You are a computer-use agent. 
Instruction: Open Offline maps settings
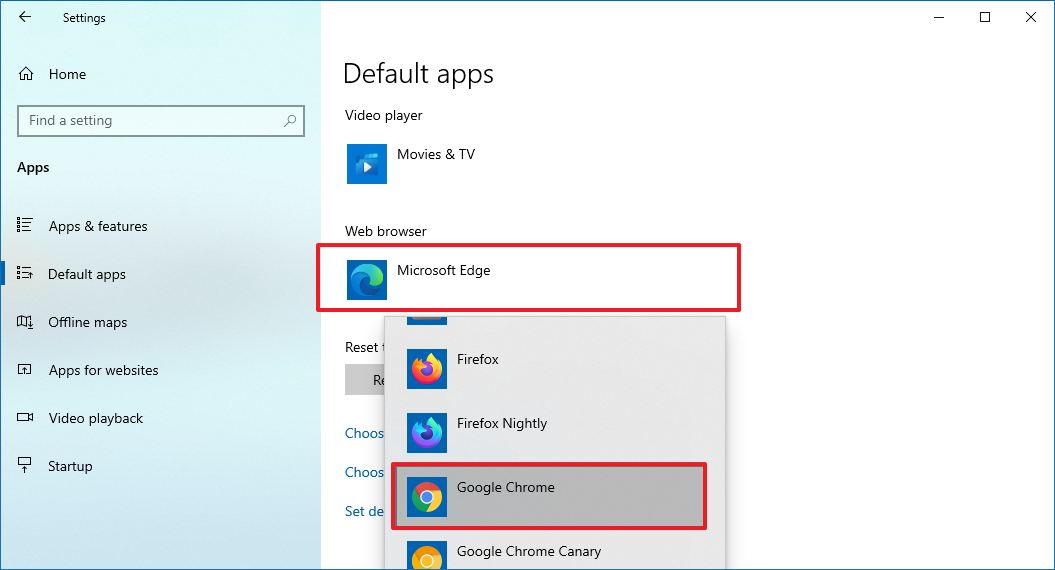click(87, 322)
